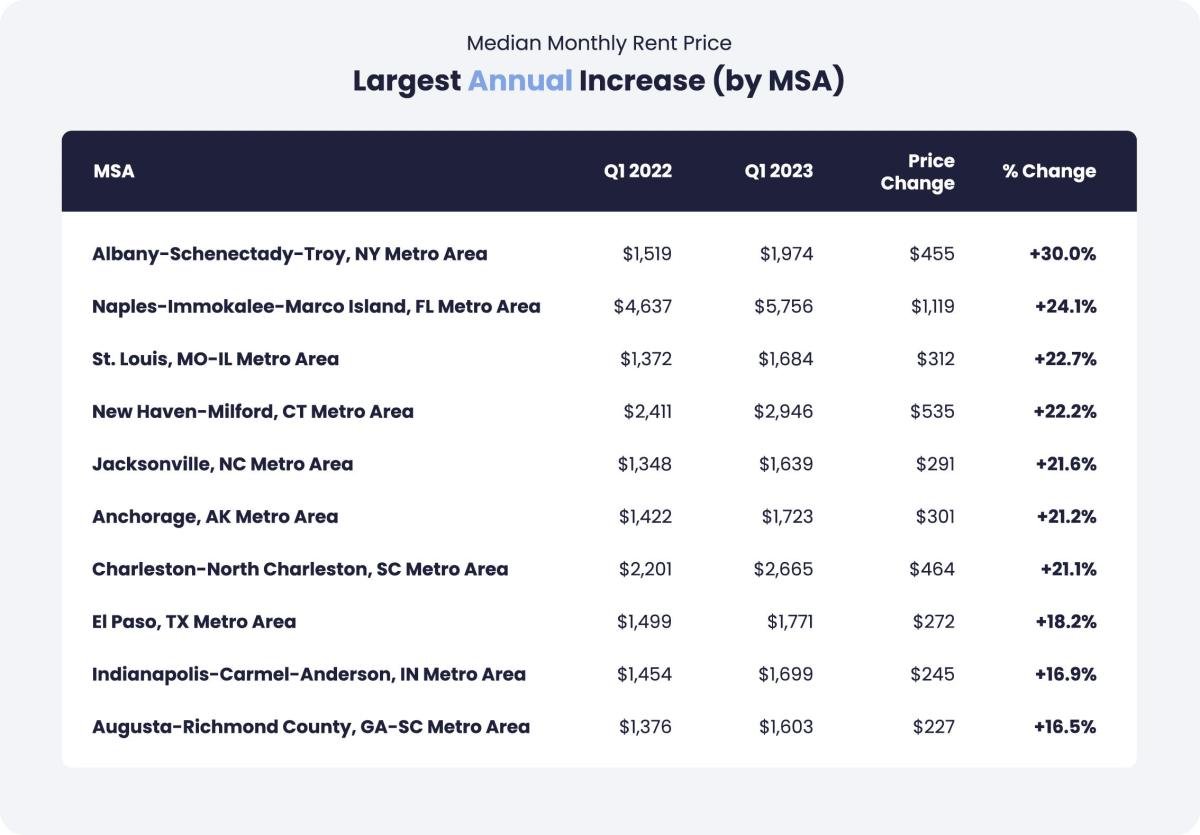1200x835 pixels.
Task: Select the Price Change column header
Action: tap(918, 172)
